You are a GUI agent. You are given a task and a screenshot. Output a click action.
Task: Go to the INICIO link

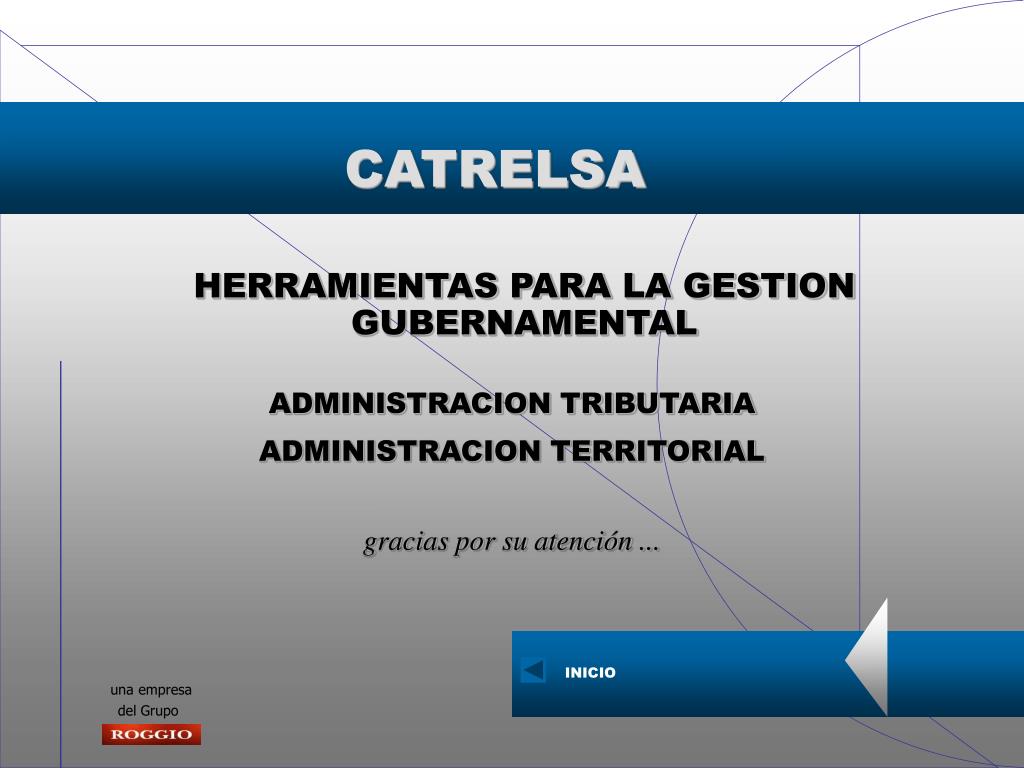point(590,673)
